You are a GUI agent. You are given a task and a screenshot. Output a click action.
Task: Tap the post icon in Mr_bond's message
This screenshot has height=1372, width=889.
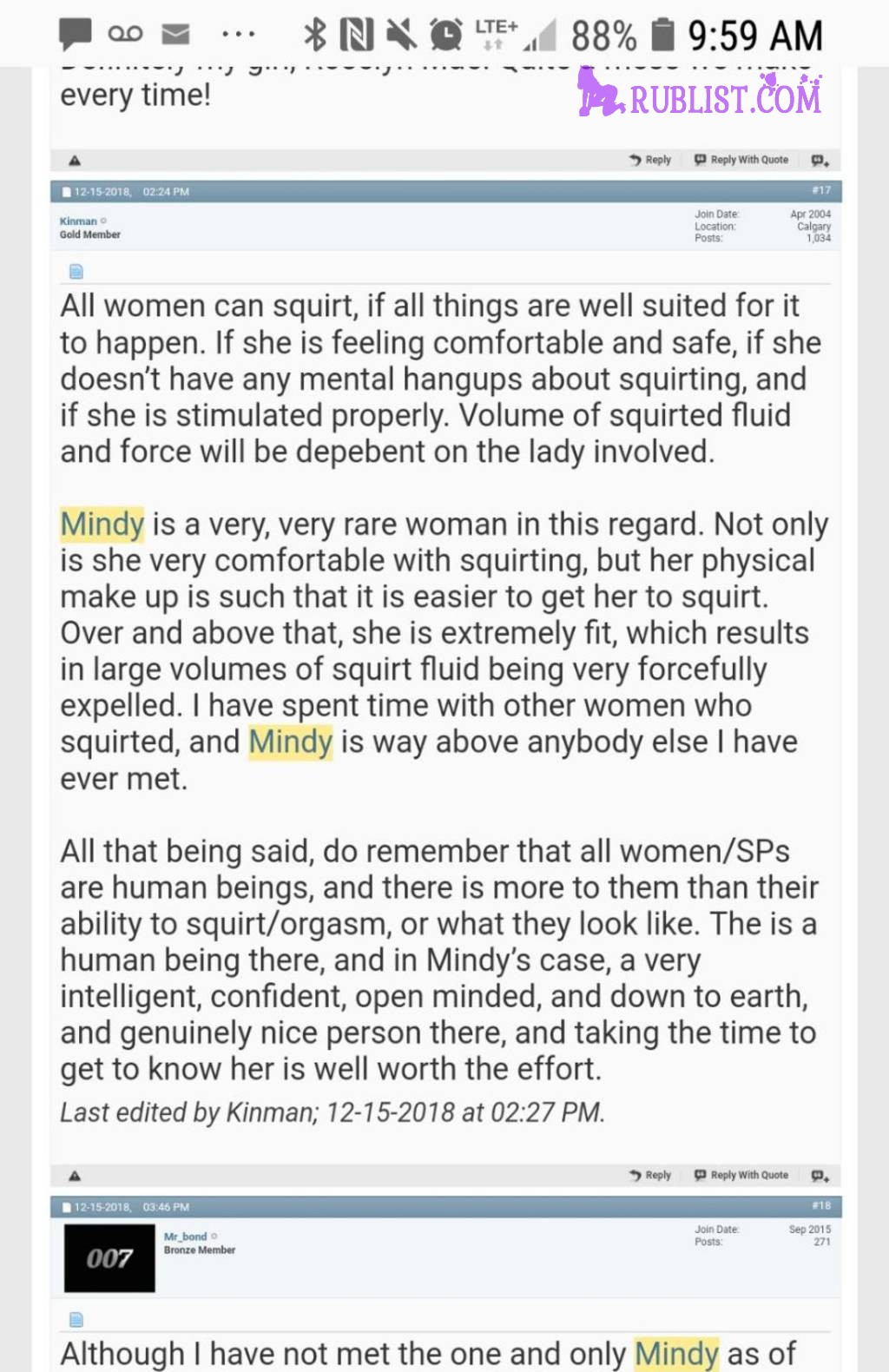coord(76,1320)
